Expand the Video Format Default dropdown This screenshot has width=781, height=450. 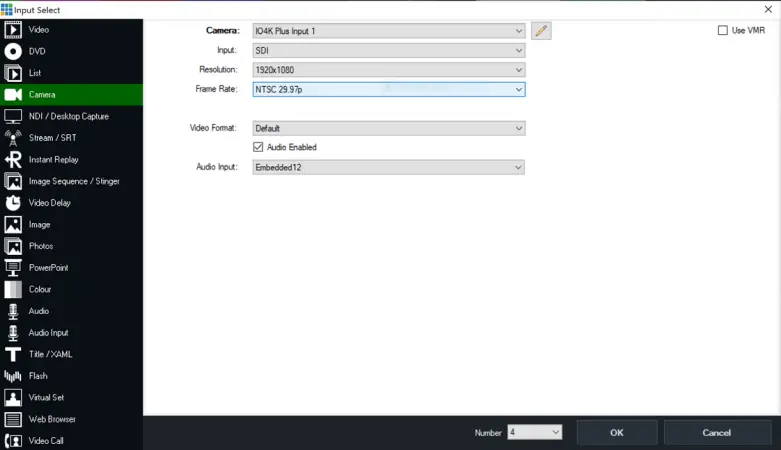tap(389, 128)
